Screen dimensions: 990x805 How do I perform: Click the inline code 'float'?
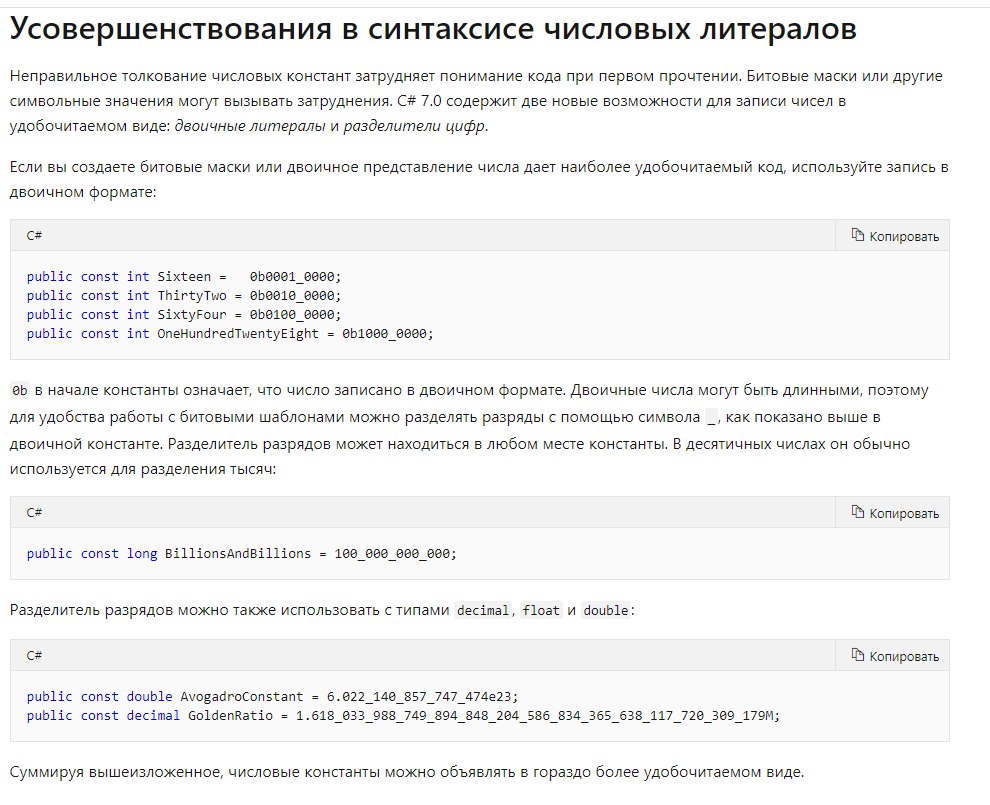541,611
